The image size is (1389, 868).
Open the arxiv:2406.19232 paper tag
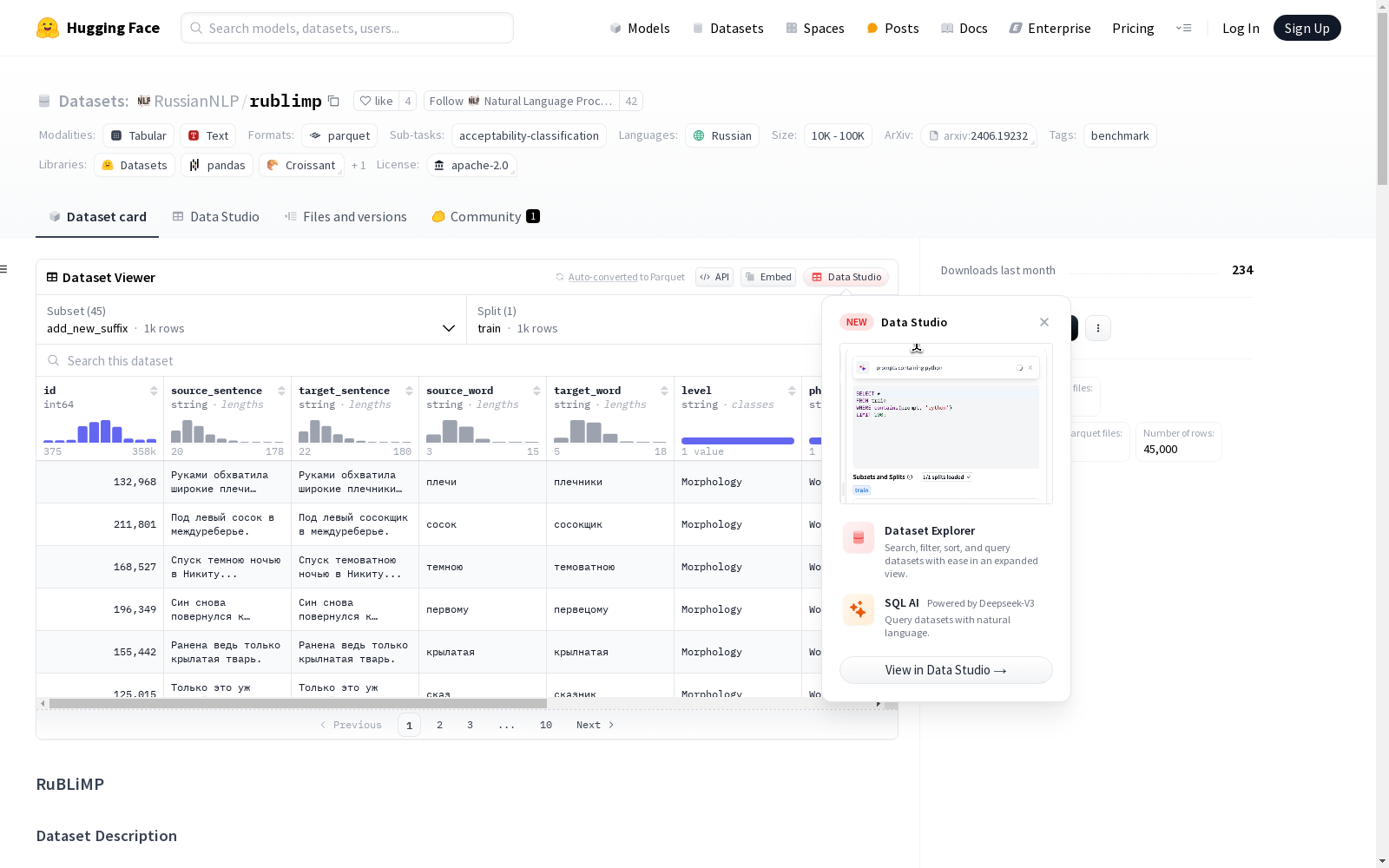978,135
